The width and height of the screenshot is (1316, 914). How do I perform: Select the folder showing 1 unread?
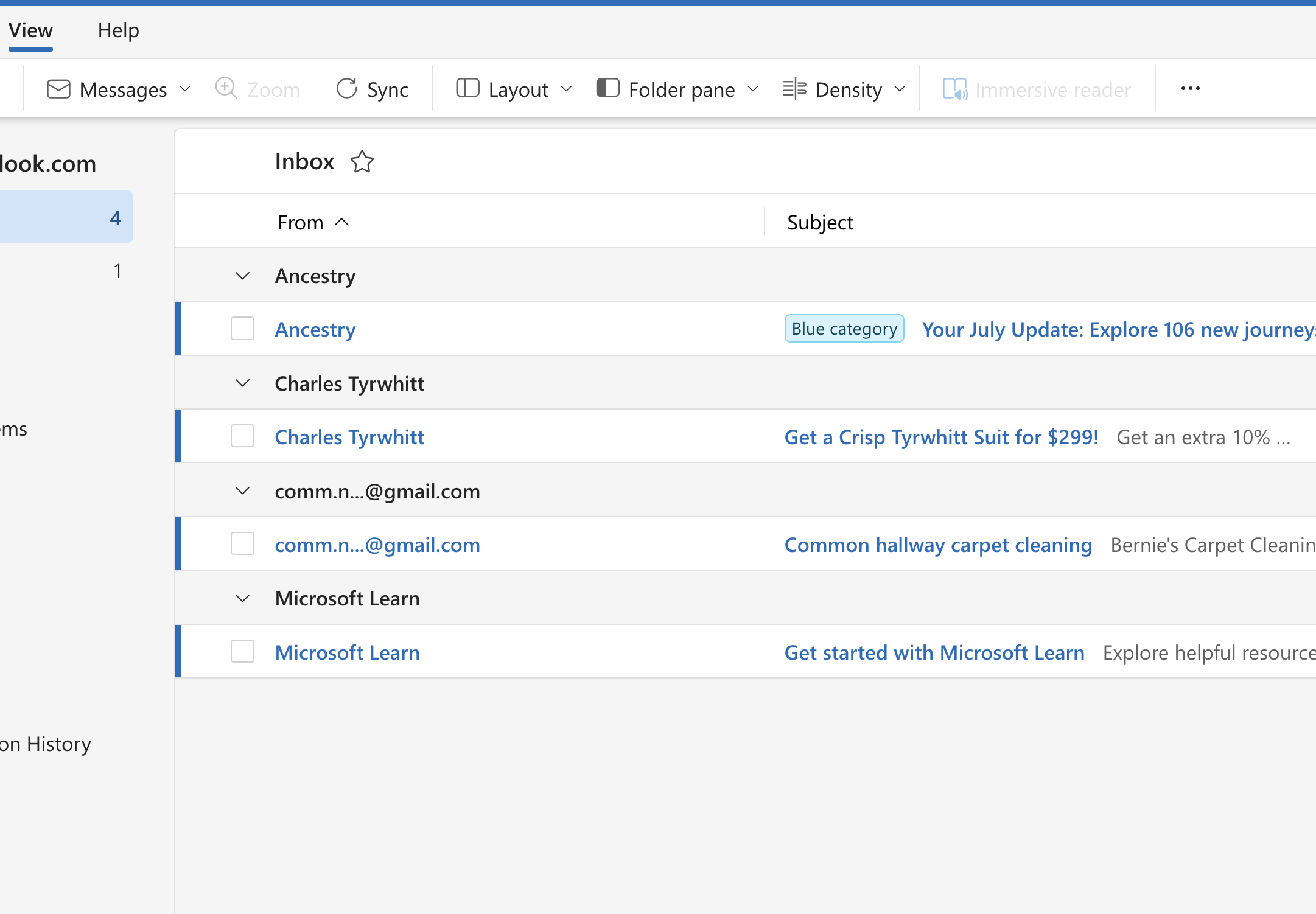(x=66, y=270)
